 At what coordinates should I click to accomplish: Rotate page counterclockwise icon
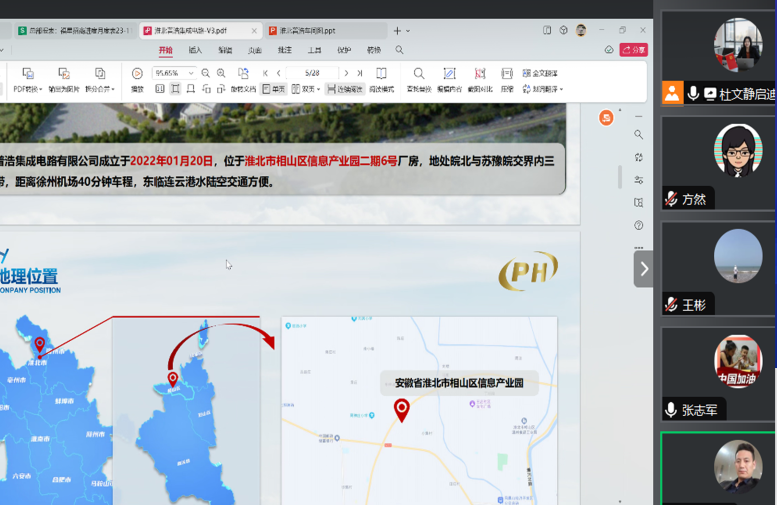point(206,89)
